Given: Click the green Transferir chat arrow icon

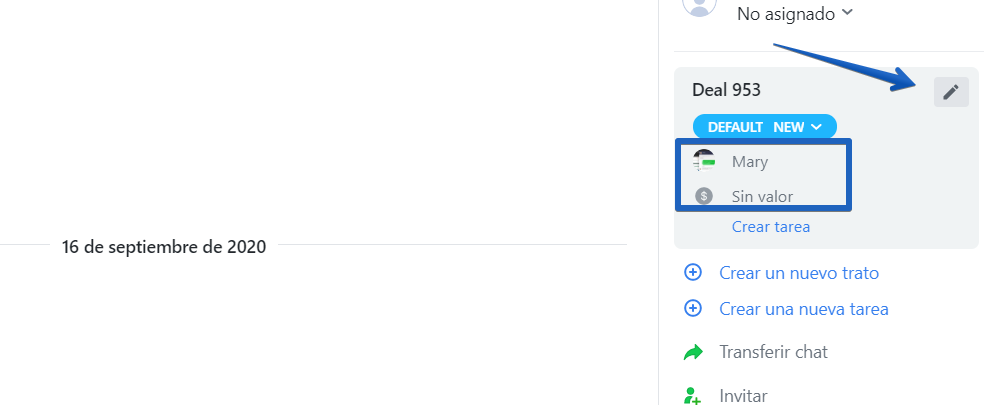Looking at the screenshot, I should [692, 352].
